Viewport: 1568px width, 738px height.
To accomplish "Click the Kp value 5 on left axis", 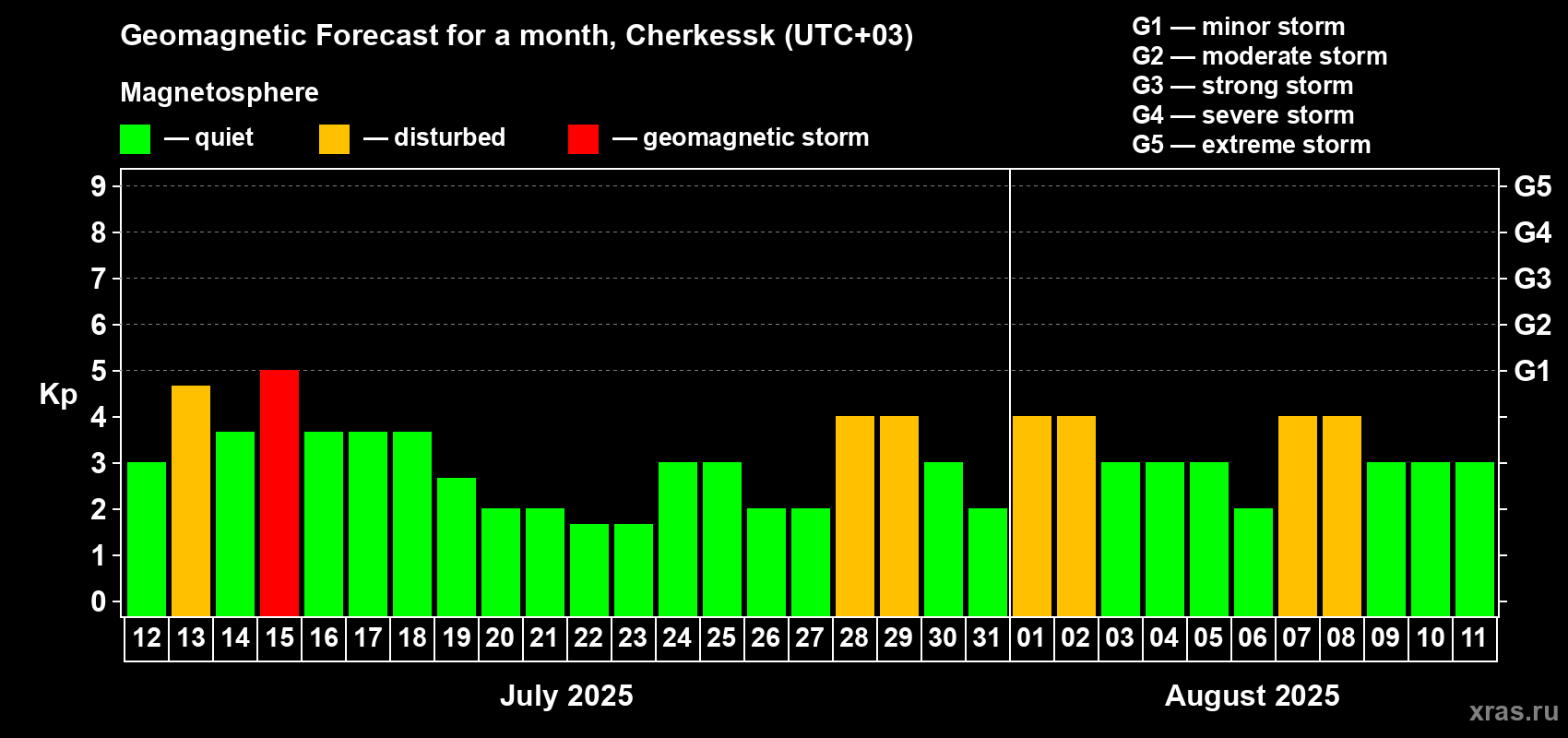I will (99, 371).
